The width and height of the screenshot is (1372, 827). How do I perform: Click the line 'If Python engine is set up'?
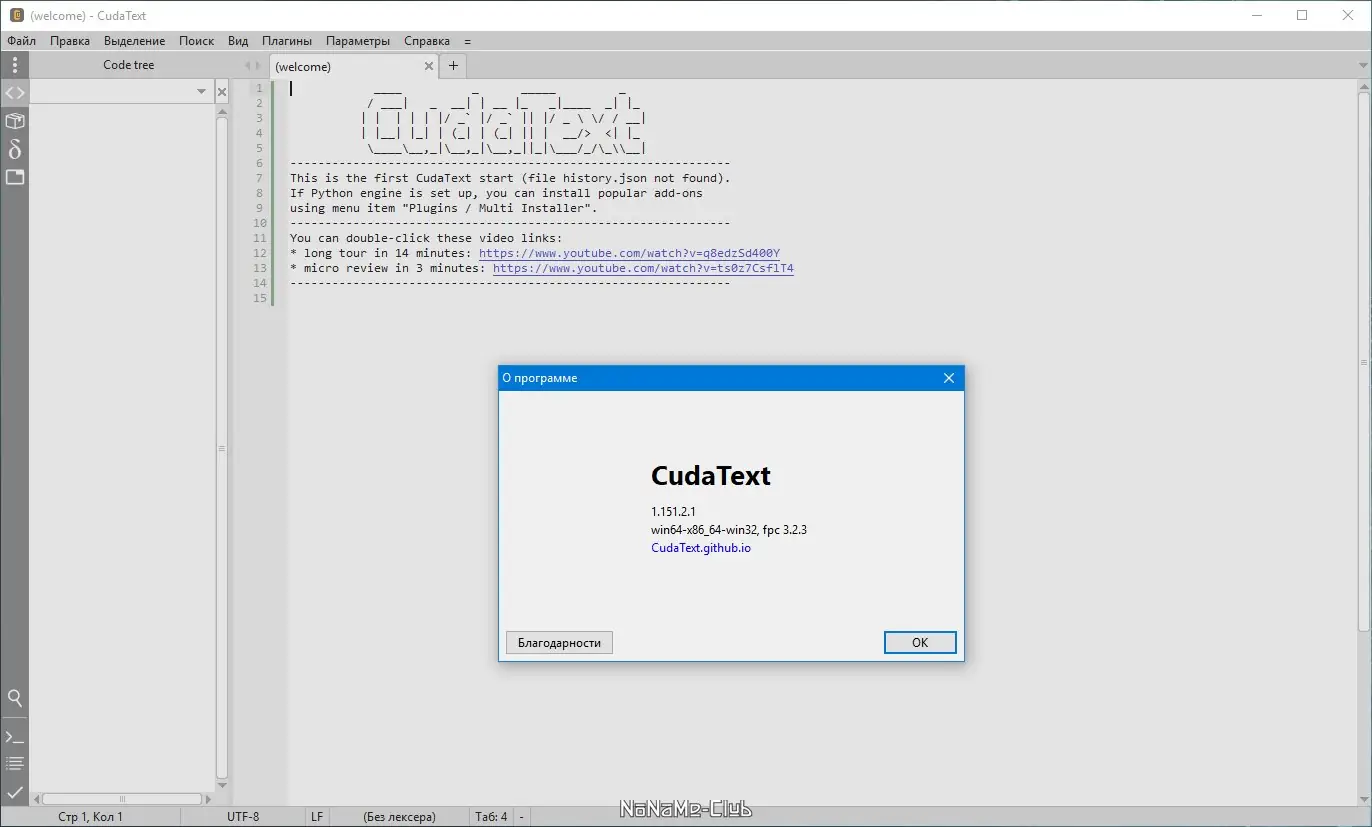pyautogui.click(x=496, y=193)
